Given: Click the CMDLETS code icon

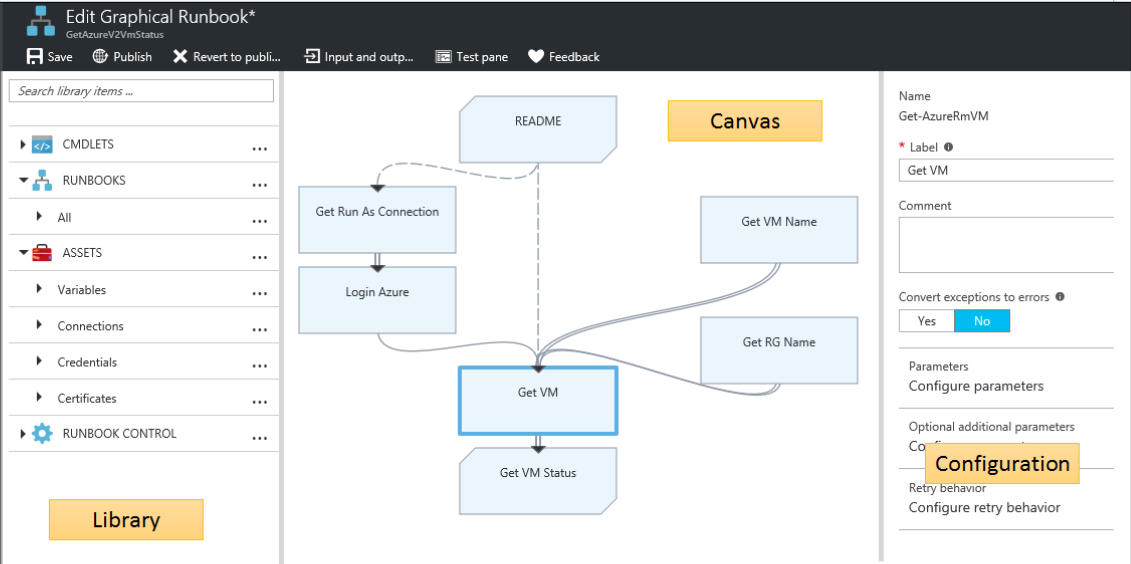Looking at the screenshot, I should tap(43, 144).
